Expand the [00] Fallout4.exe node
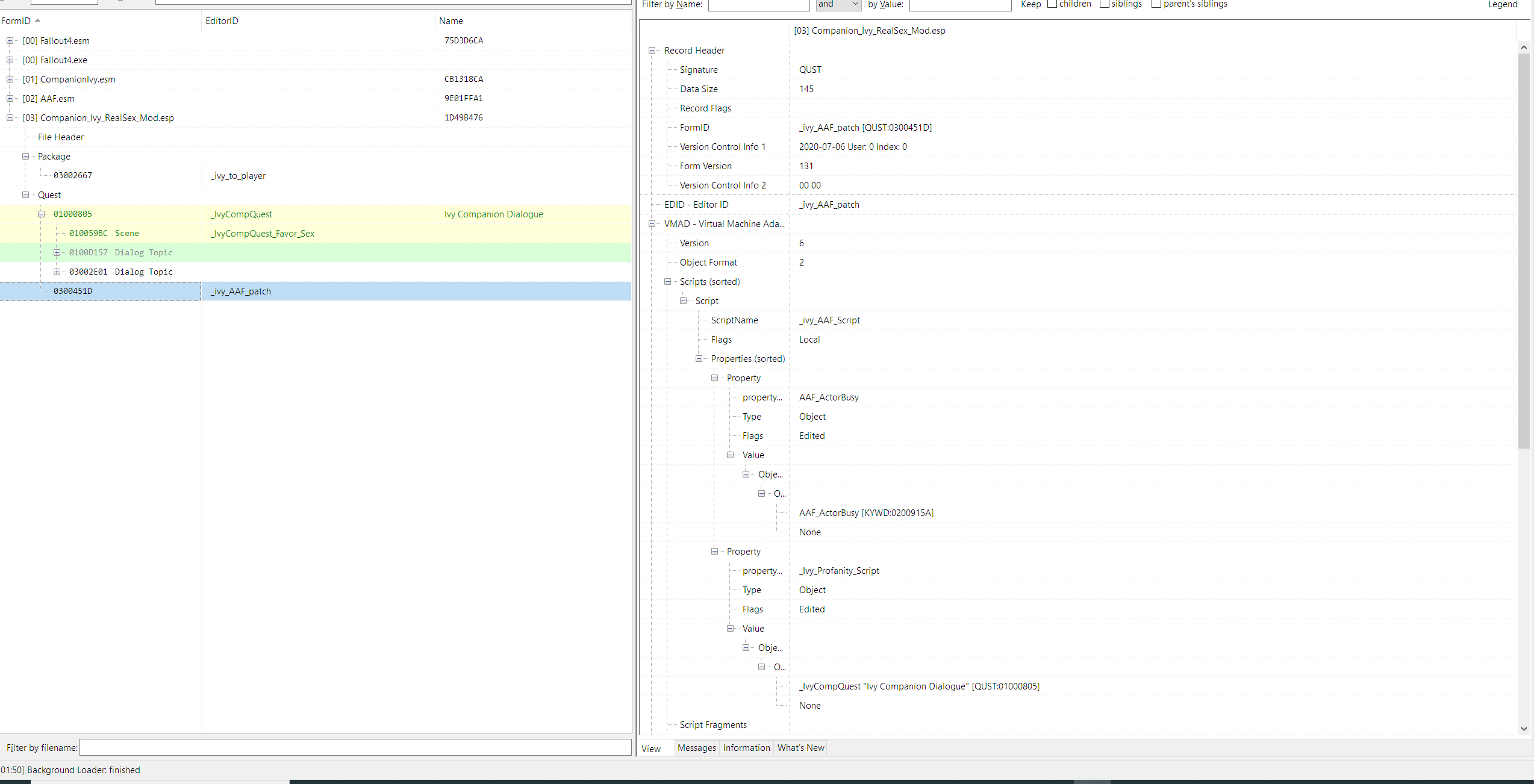 10,60
